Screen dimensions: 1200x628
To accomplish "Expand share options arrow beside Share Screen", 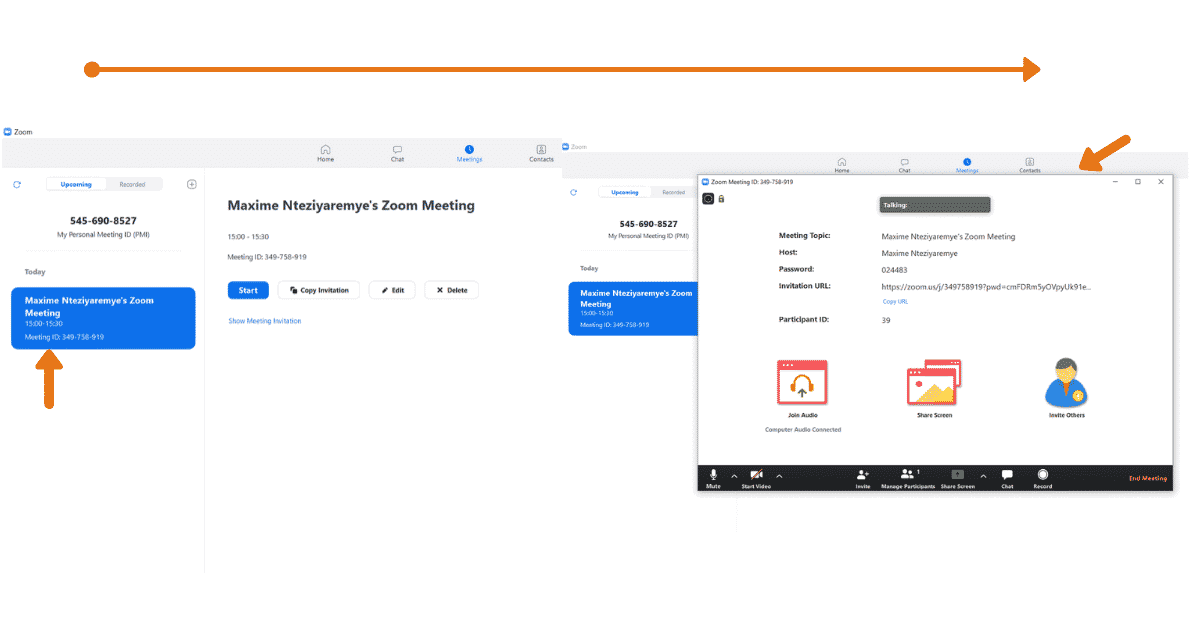I will 983,476.
